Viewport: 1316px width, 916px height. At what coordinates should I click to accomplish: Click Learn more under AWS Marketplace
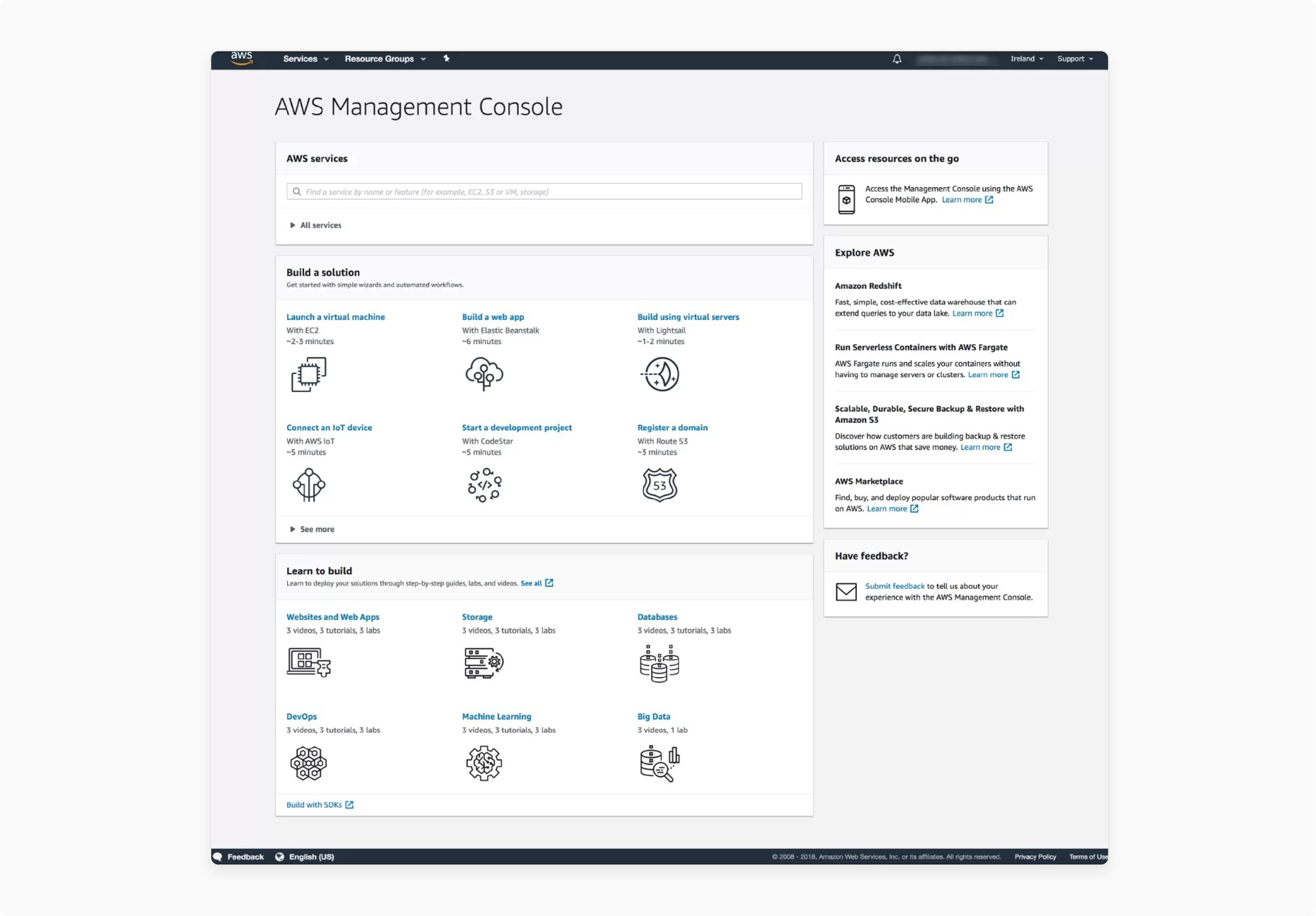pyautogui.click(x=887, y=508)
